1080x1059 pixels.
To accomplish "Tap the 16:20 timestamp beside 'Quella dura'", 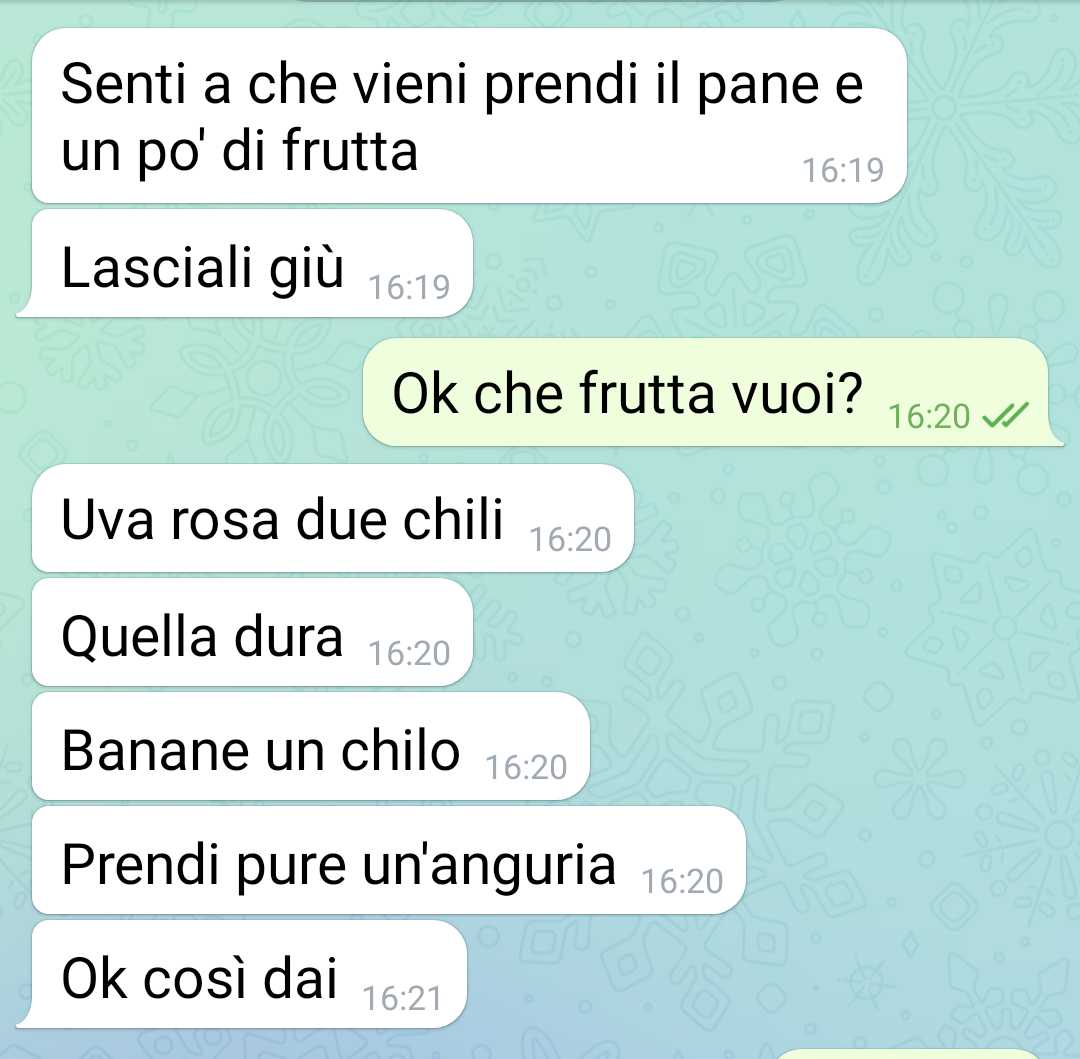I will 409,653.
